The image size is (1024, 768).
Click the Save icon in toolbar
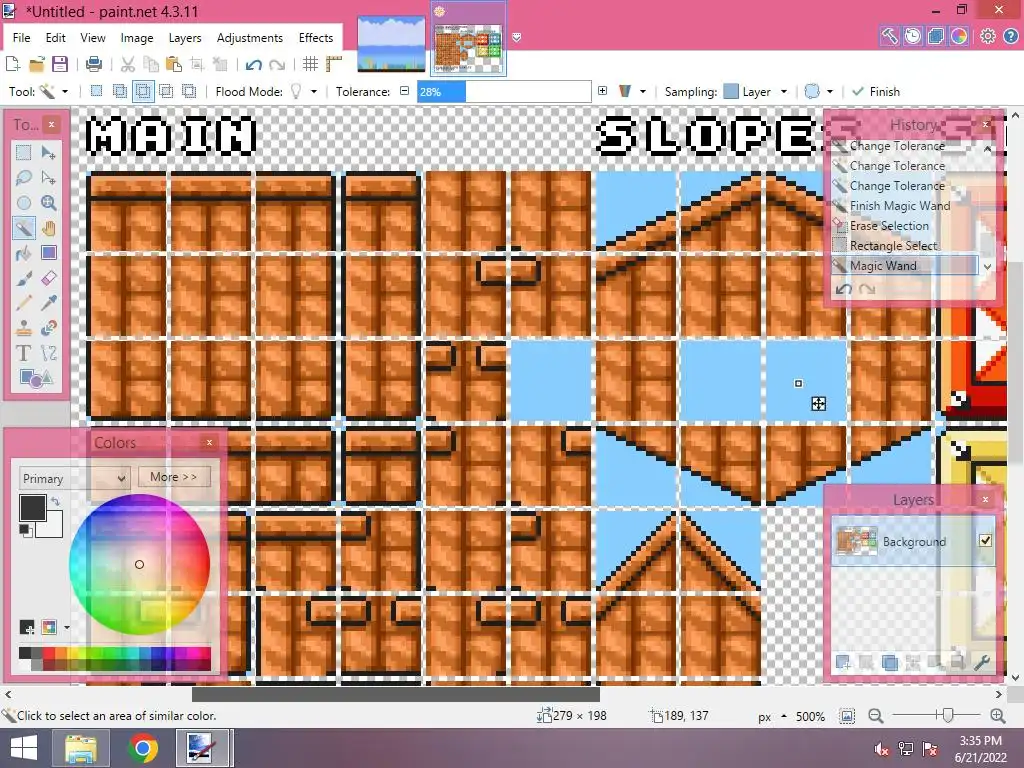(60, 64)
